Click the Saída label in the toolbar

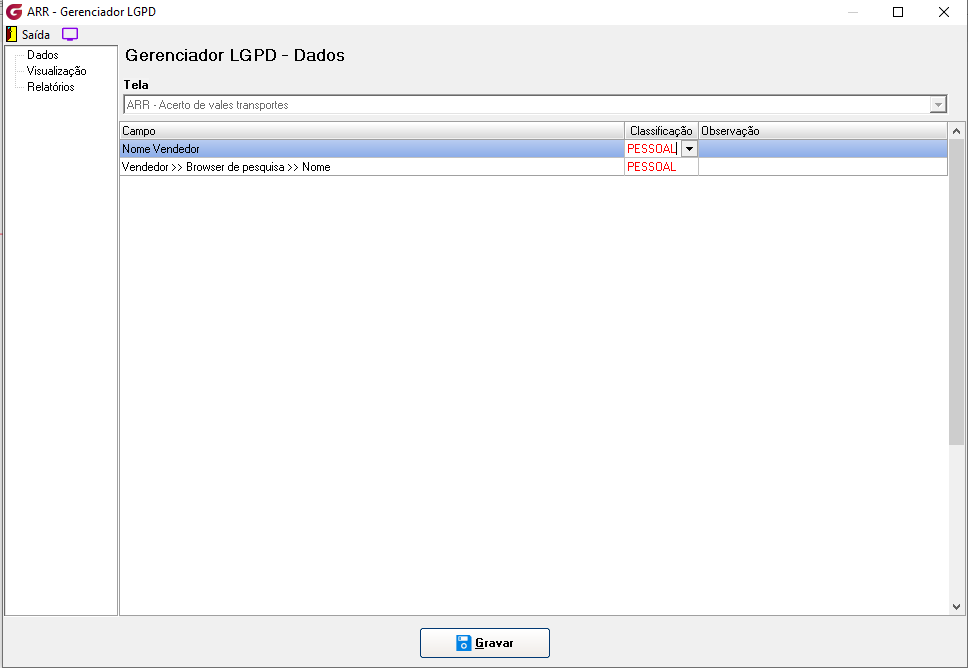pos(36,35)
